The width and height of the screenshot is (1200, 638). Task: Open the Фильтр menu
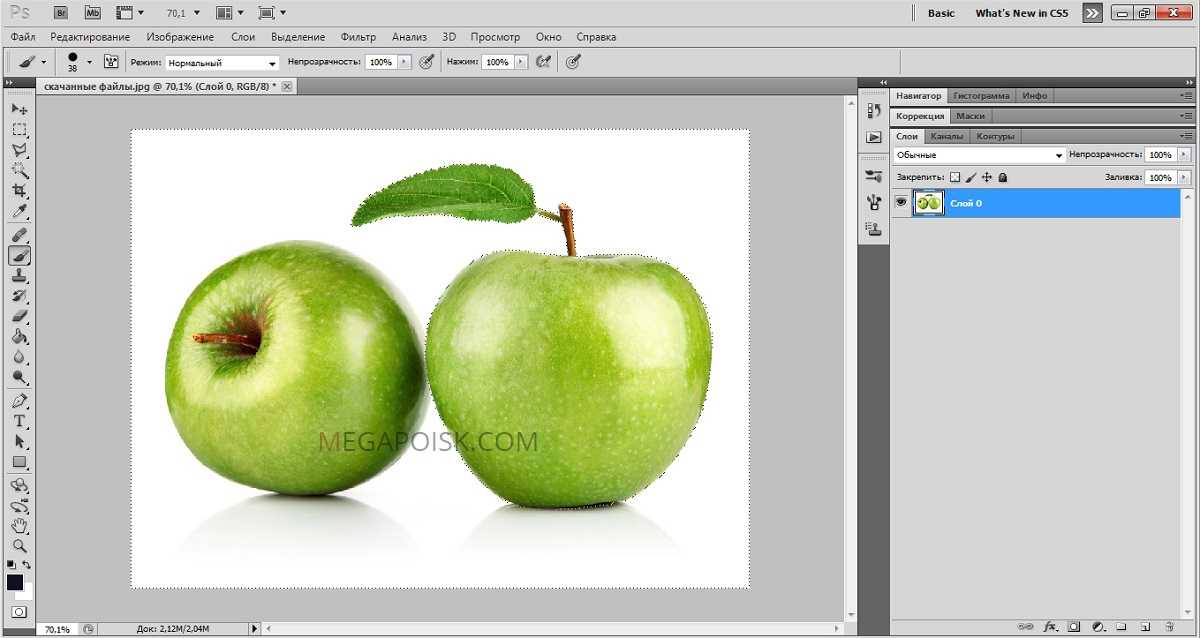[x=358, y=37]
